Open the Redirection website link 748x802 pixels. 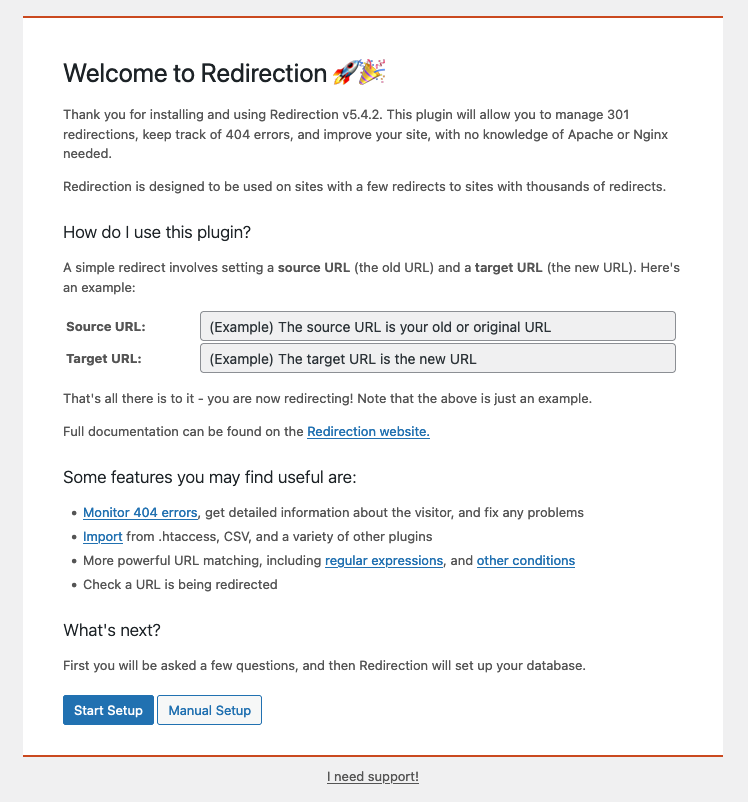pos(368,432)
